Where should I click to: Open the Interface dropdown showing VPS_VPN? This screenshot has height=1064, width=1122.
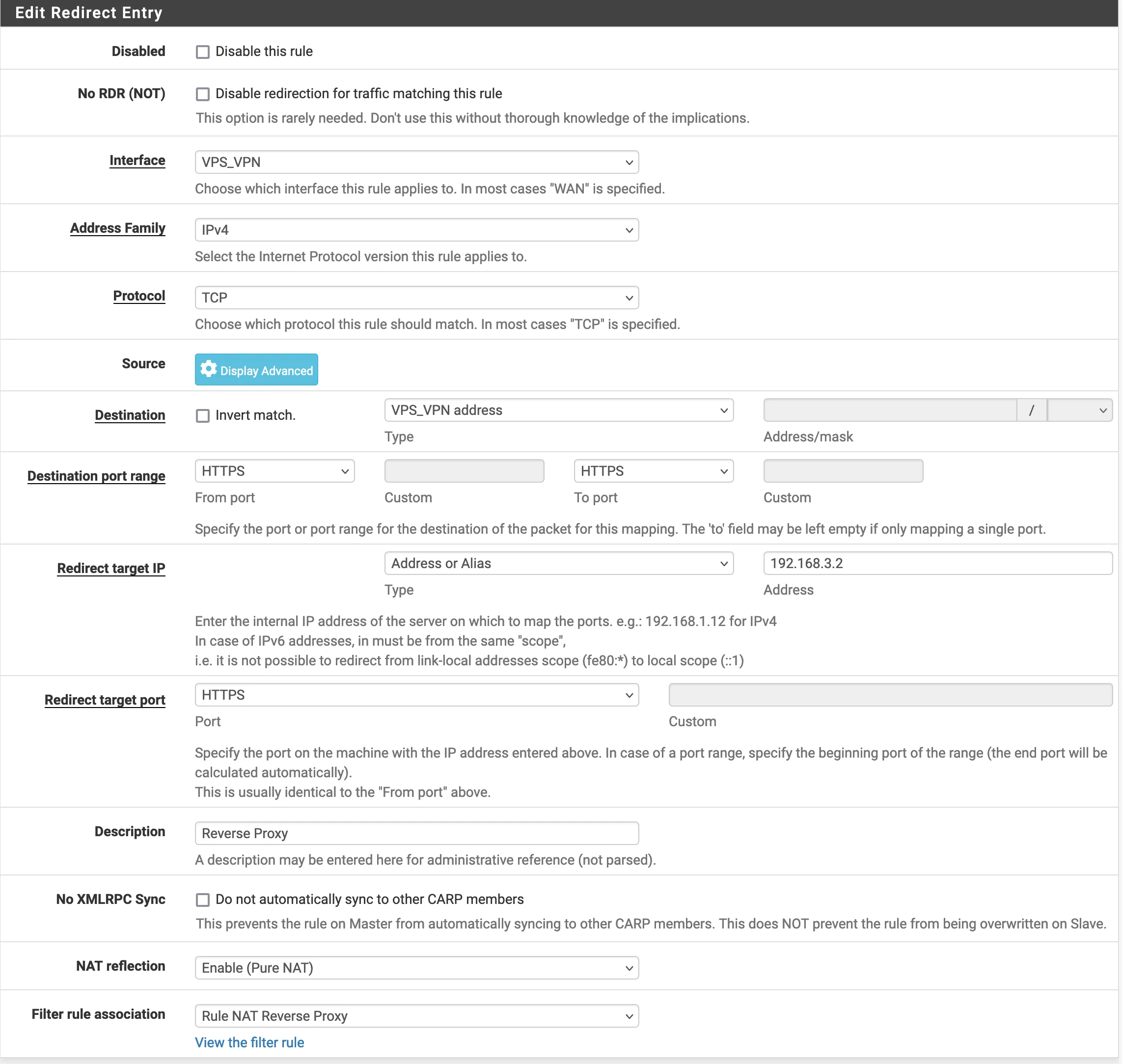click(416, 162)
